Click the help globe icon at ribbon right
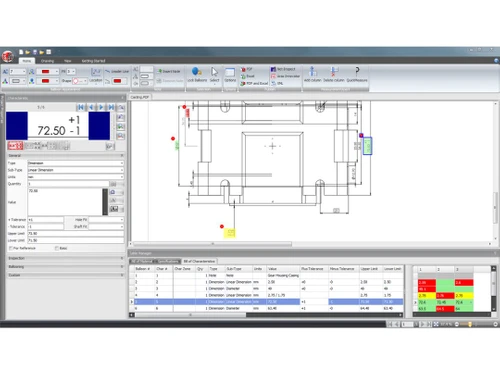The width and height of the screenshot is (500, 375). click(x=496, y=61)
